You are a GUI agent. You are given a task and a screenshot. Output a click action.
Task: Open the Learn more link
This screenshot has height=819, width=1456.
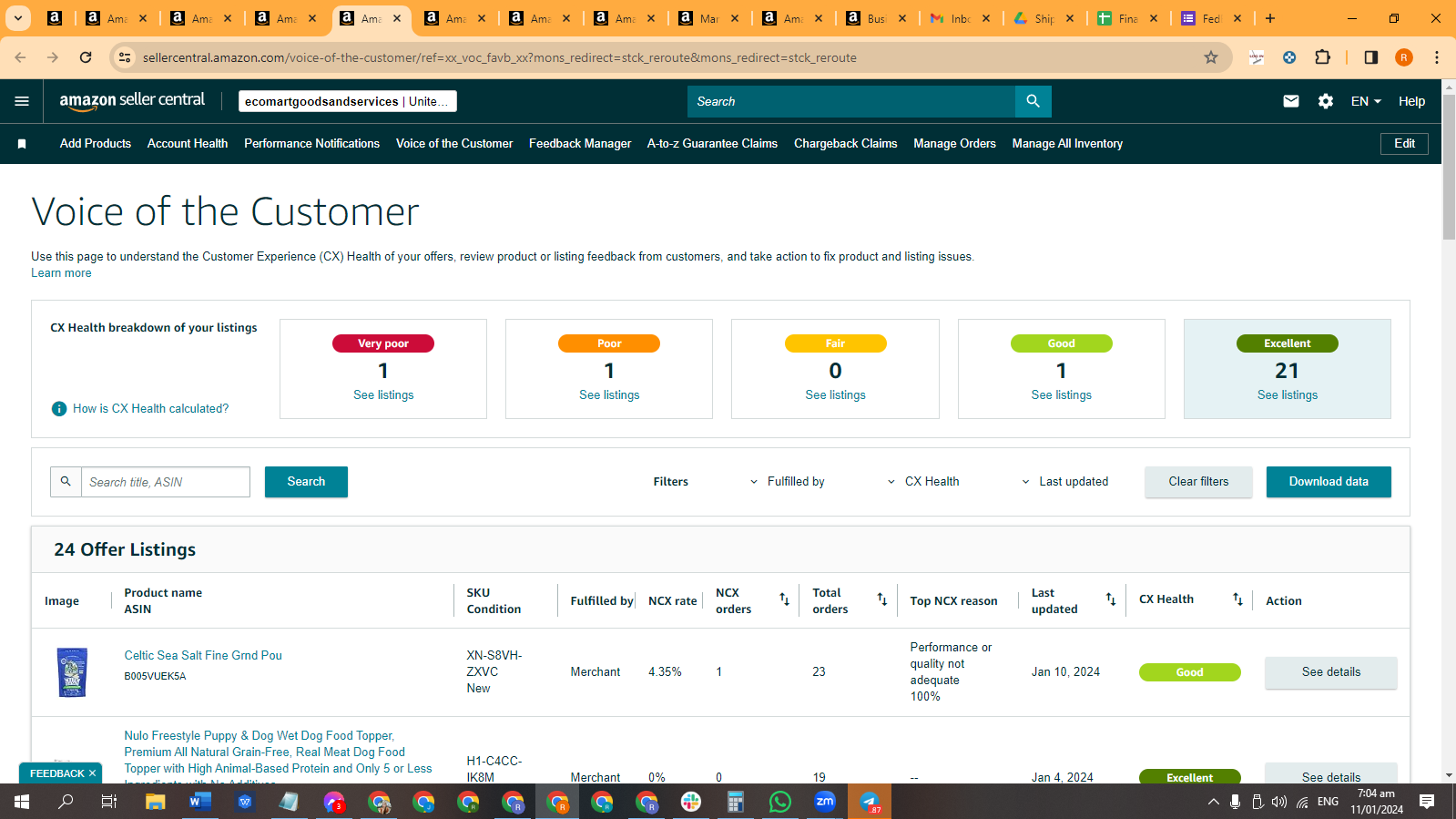pos(61,273)
